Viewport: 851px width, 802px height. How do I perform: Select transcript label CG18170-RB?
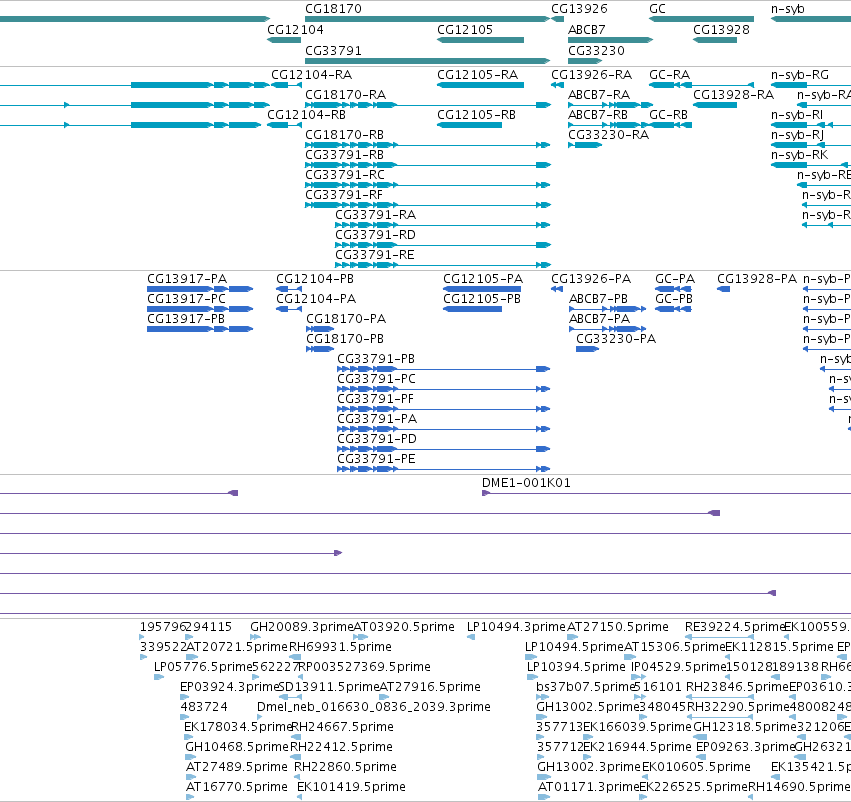click(345, 135)
